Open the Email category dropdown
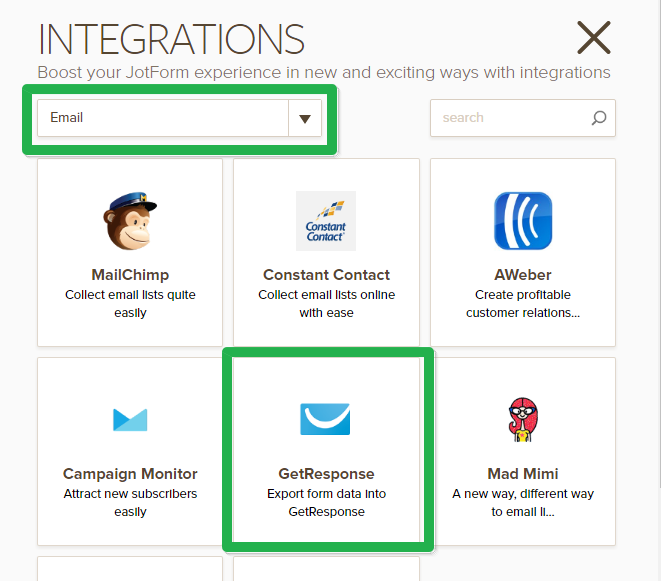The image size is (661, 581). point(163,118)
